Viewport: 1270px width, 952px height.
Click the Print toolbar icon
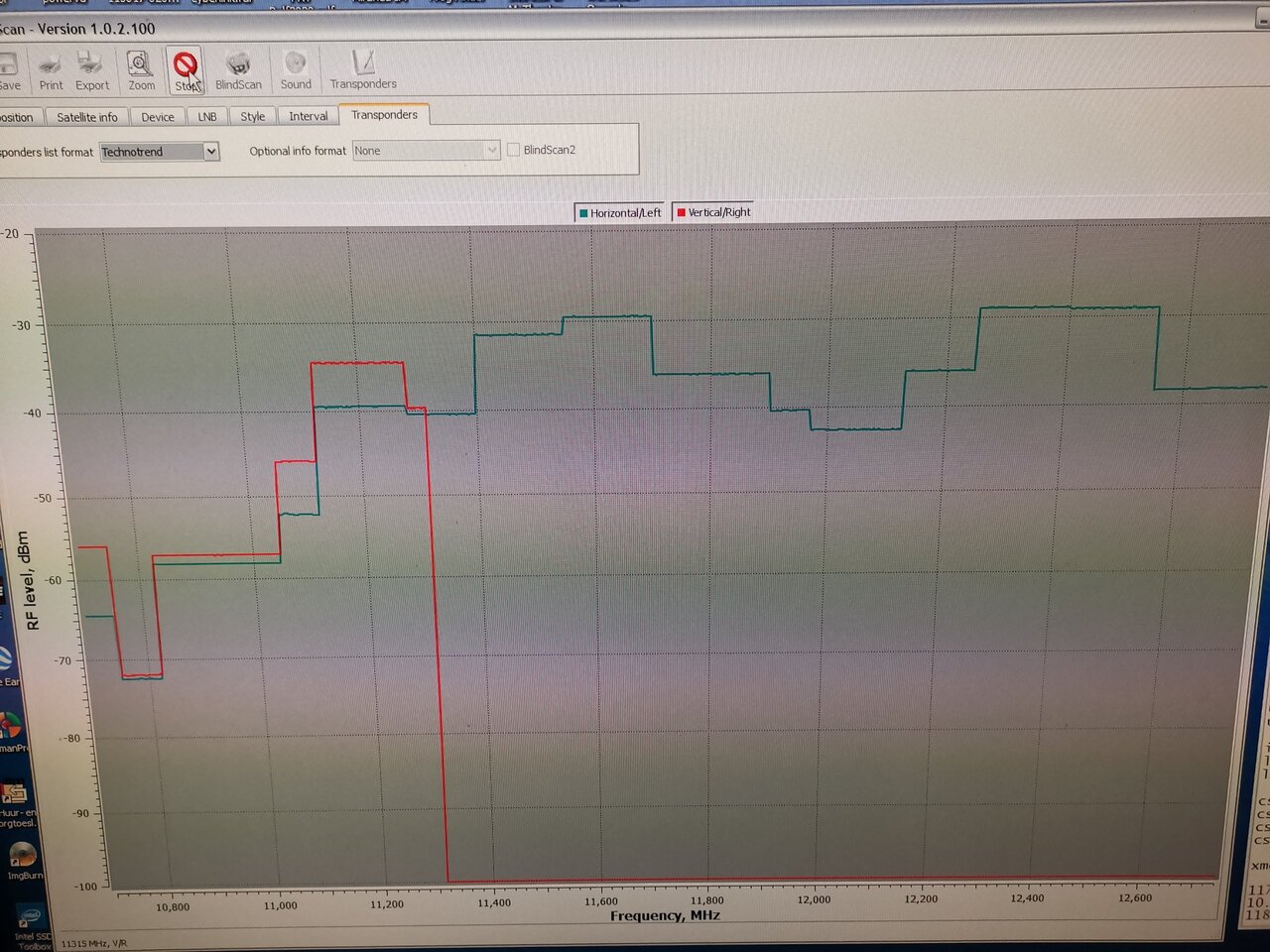pos(51,71)
